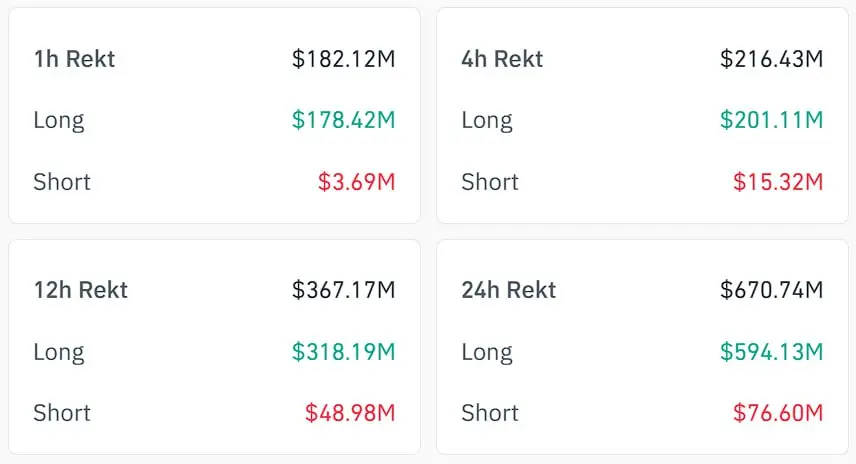Click the Short label in 4h Rekt card
The width and height of the screenshot is (856, 464).
pos(490,182)
